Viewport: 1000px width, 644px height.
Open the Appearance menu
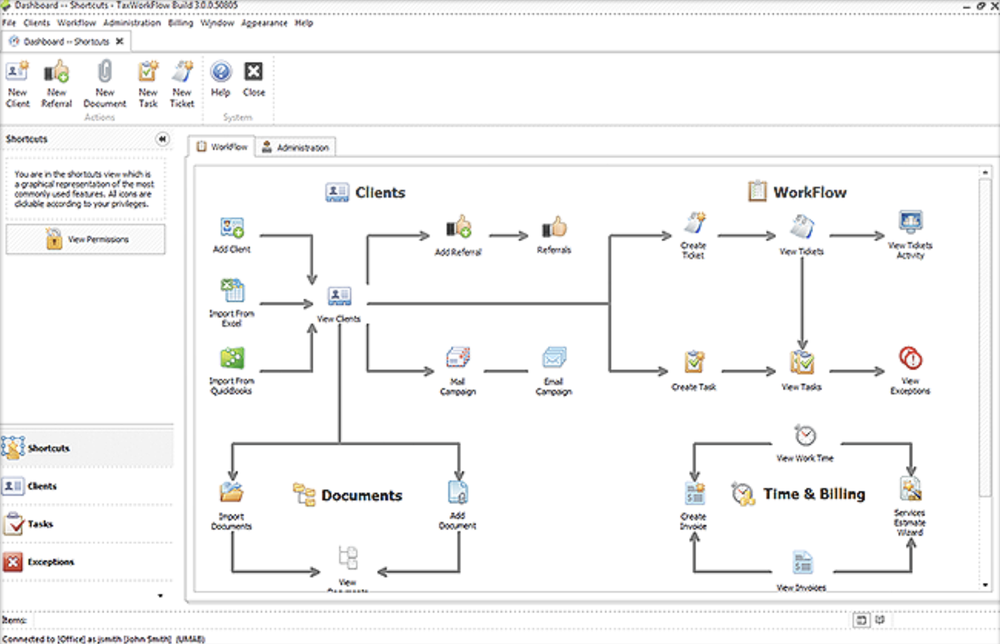(x=264, y=22)
